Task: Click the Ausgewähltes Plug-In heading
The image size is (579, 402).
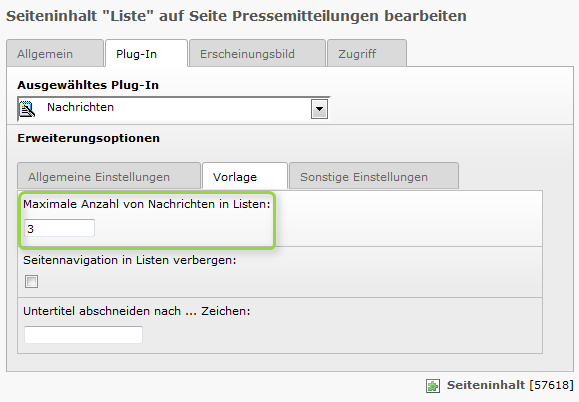Action: (x=88, y=85)
